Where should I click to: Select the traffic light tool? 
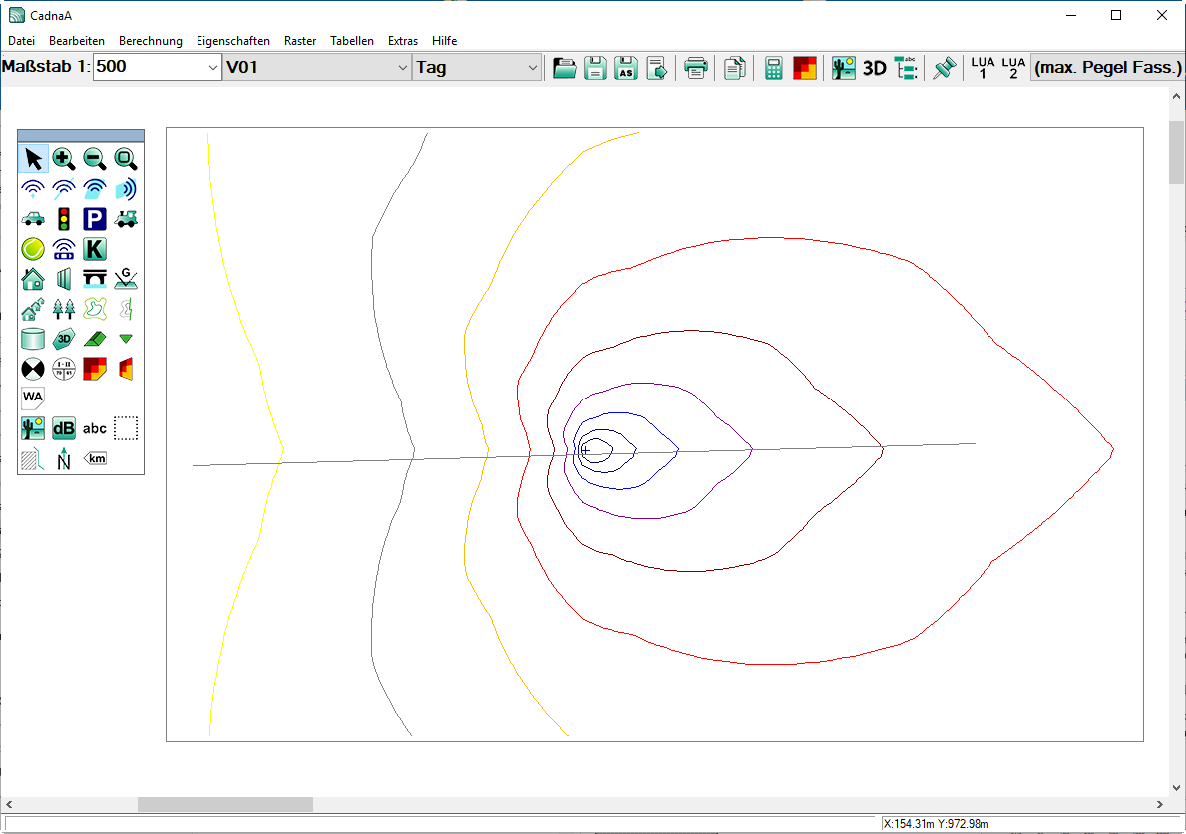[x=64, y=219]
